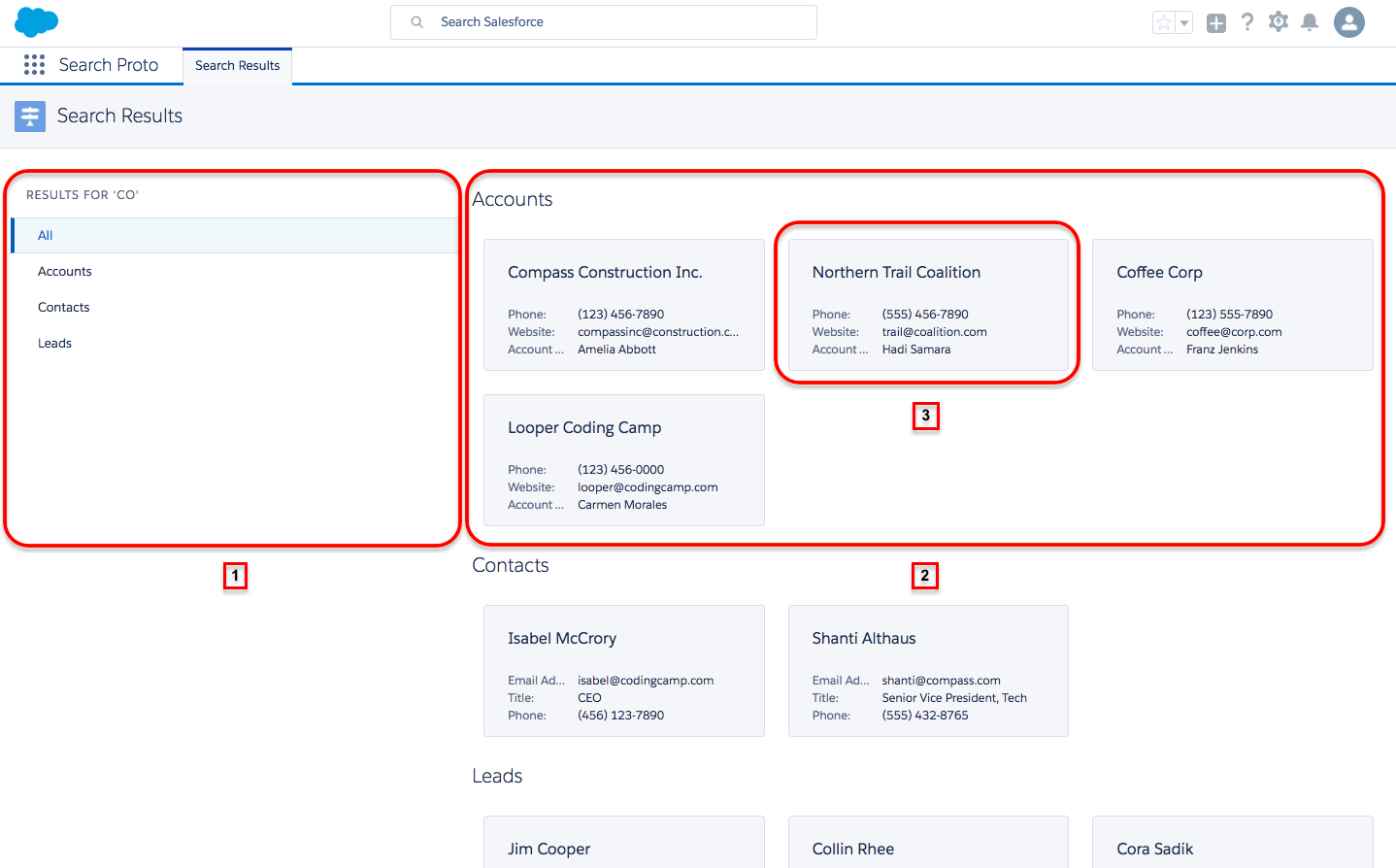
Task: Open the Coffee Corp account
Action: pyautogui.click(x=1159, y=273)
